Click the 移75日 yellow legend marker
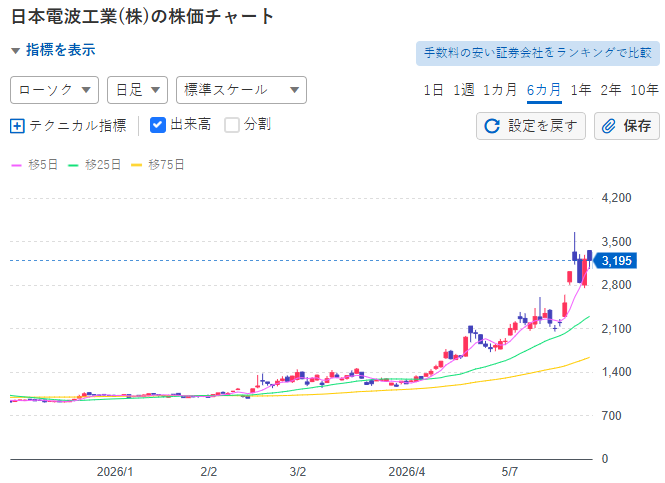665x483 pixels. pos(136,165)
